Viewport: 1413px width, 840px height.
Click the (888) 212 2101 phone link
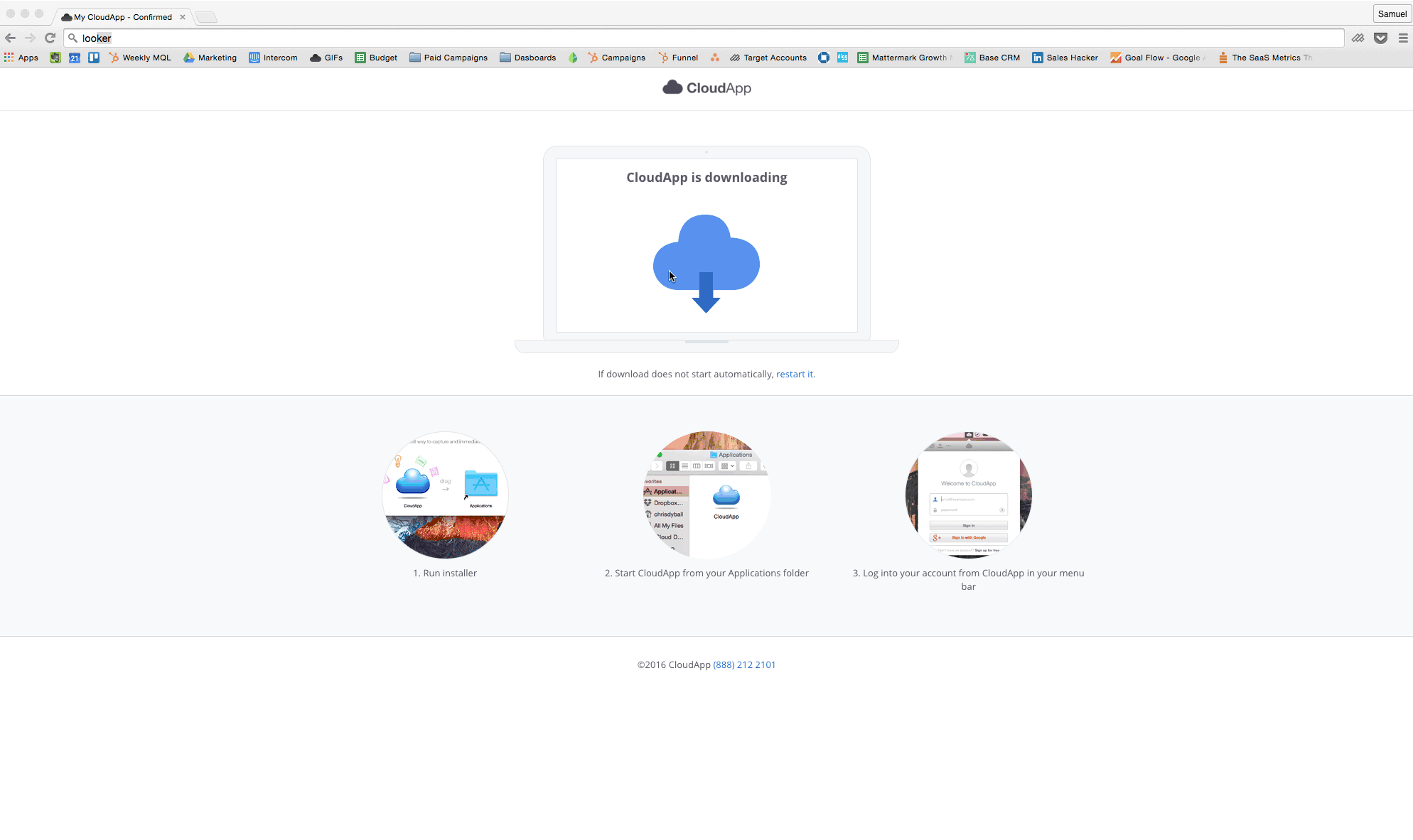tap(744, 664)
